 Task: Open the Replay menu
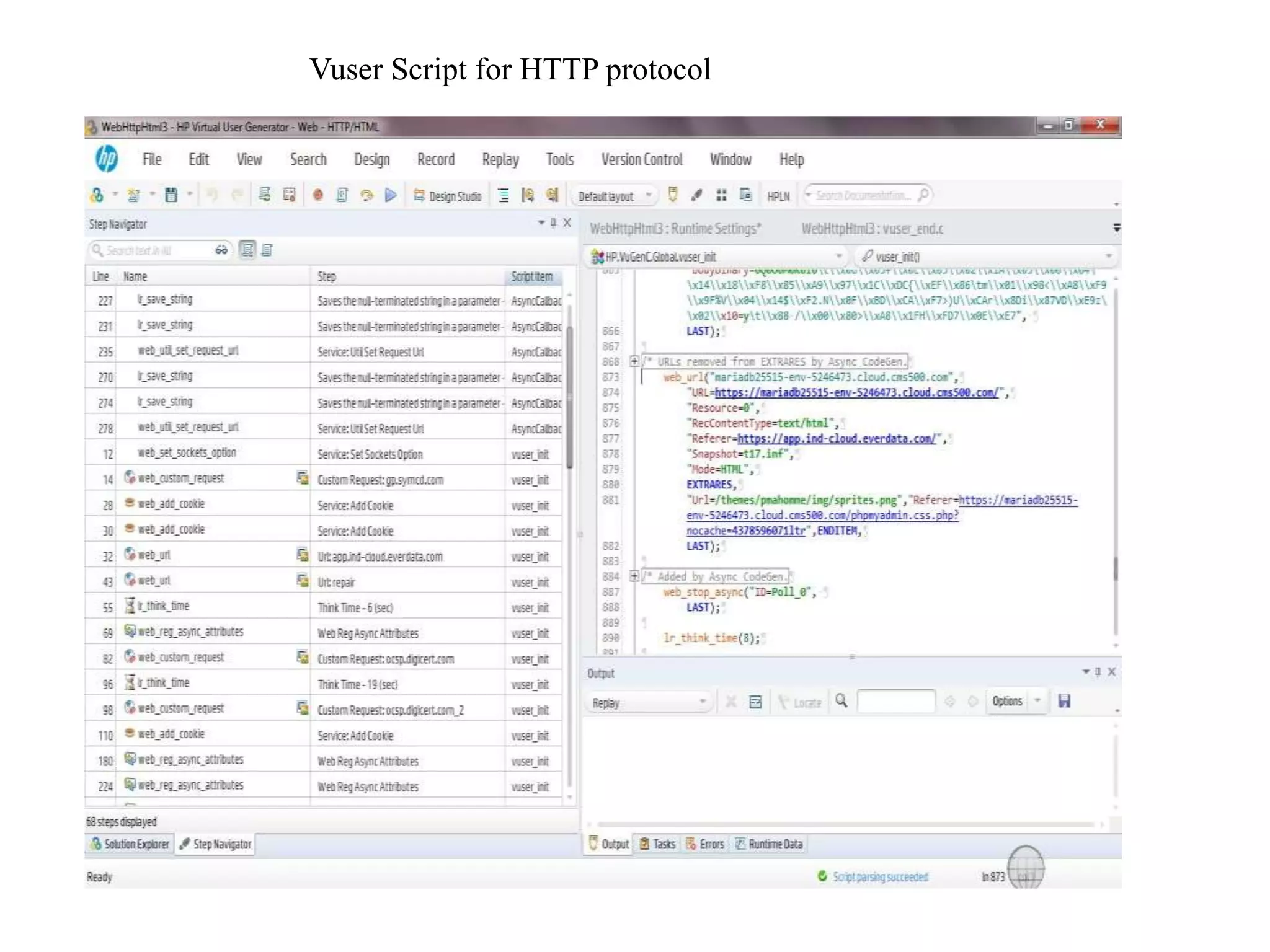[500, 160]
